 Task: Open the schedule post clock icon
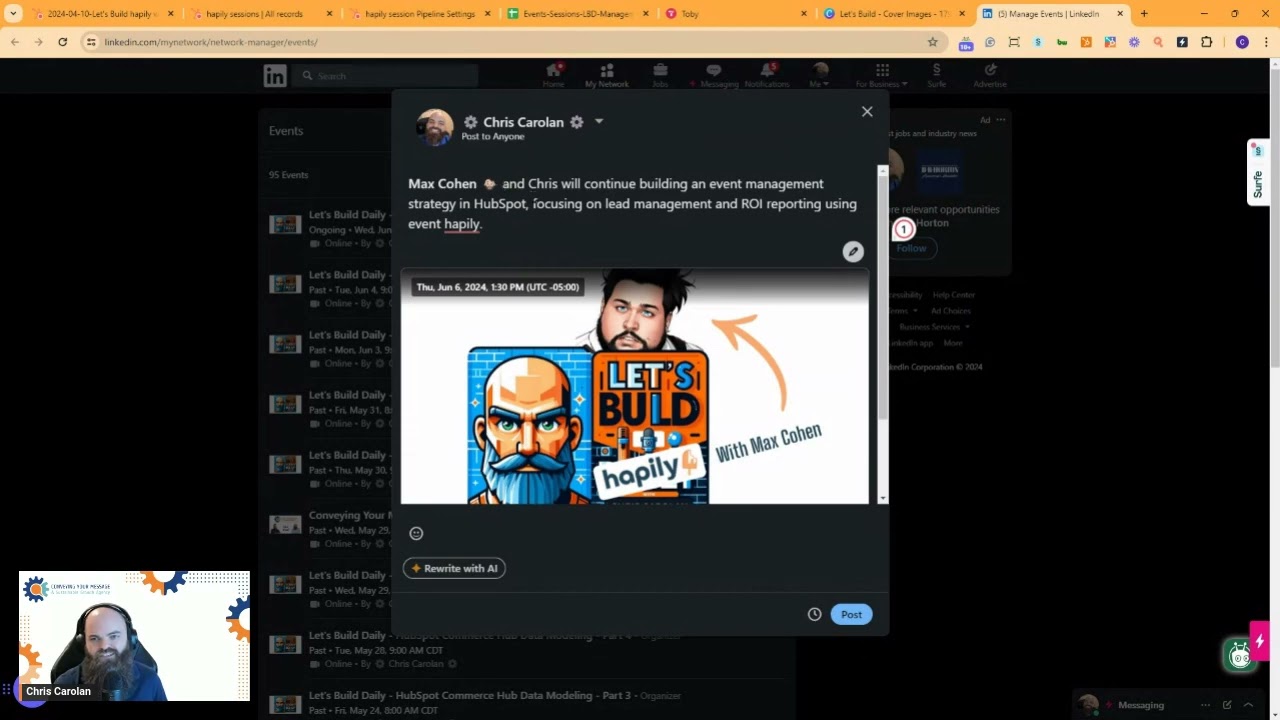coord(814,614)
